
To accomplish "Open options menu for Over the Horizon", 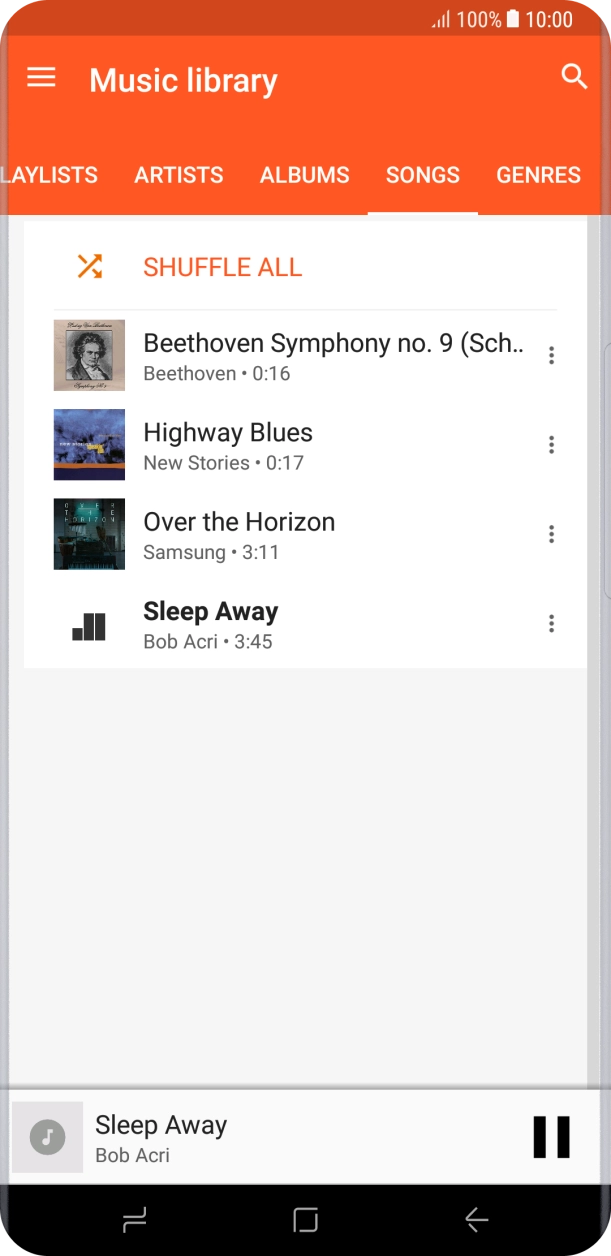I will (551, 534).
